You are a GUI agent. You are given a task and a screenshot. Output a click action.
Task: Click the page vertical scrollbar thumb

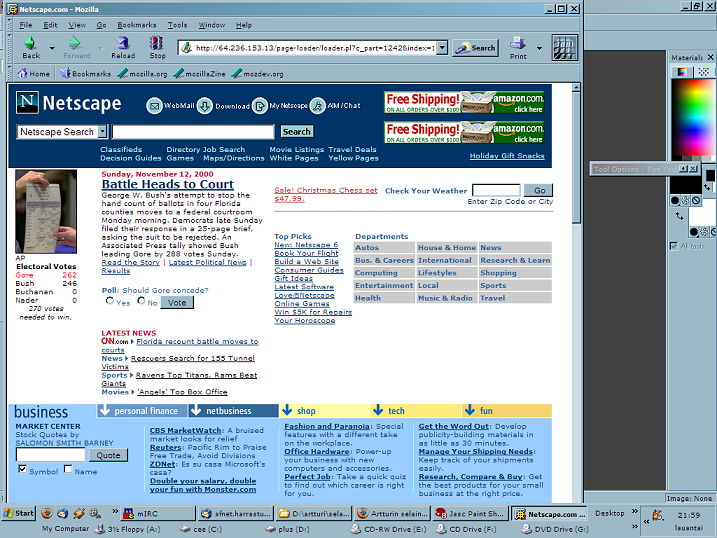pos(576,156)
